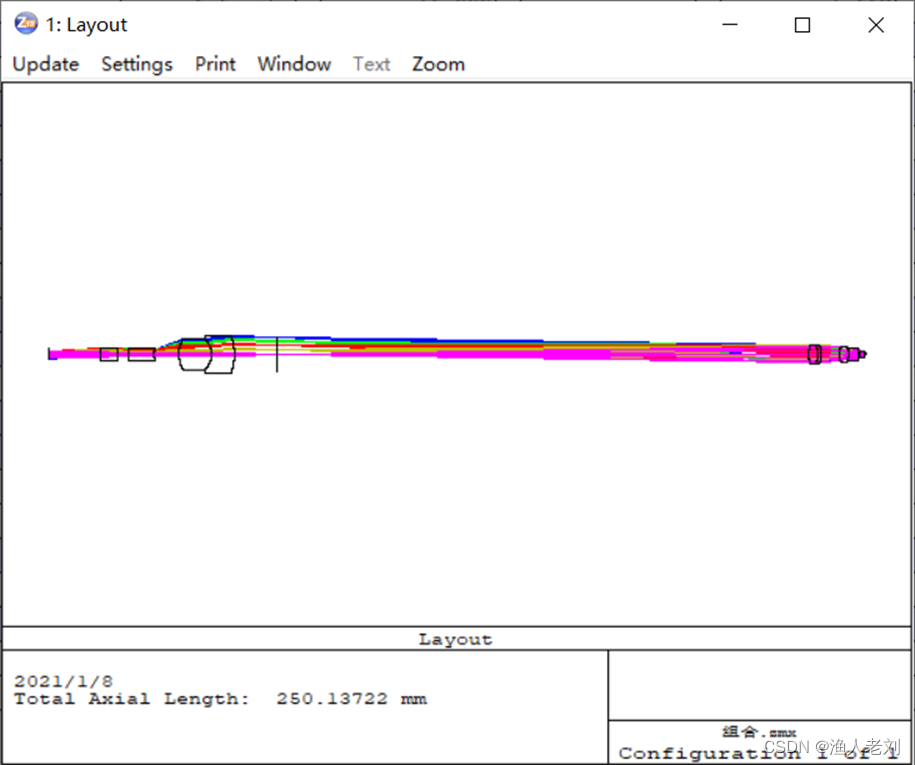Click the date '2021/1/8' text
Screen dimensions: 915x765
coord(64,681)
